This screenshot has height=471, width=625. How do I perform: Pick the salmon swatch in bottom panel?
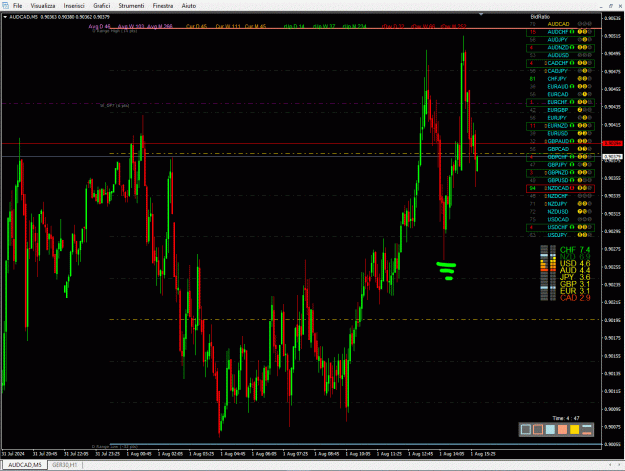tap(562, 430)
